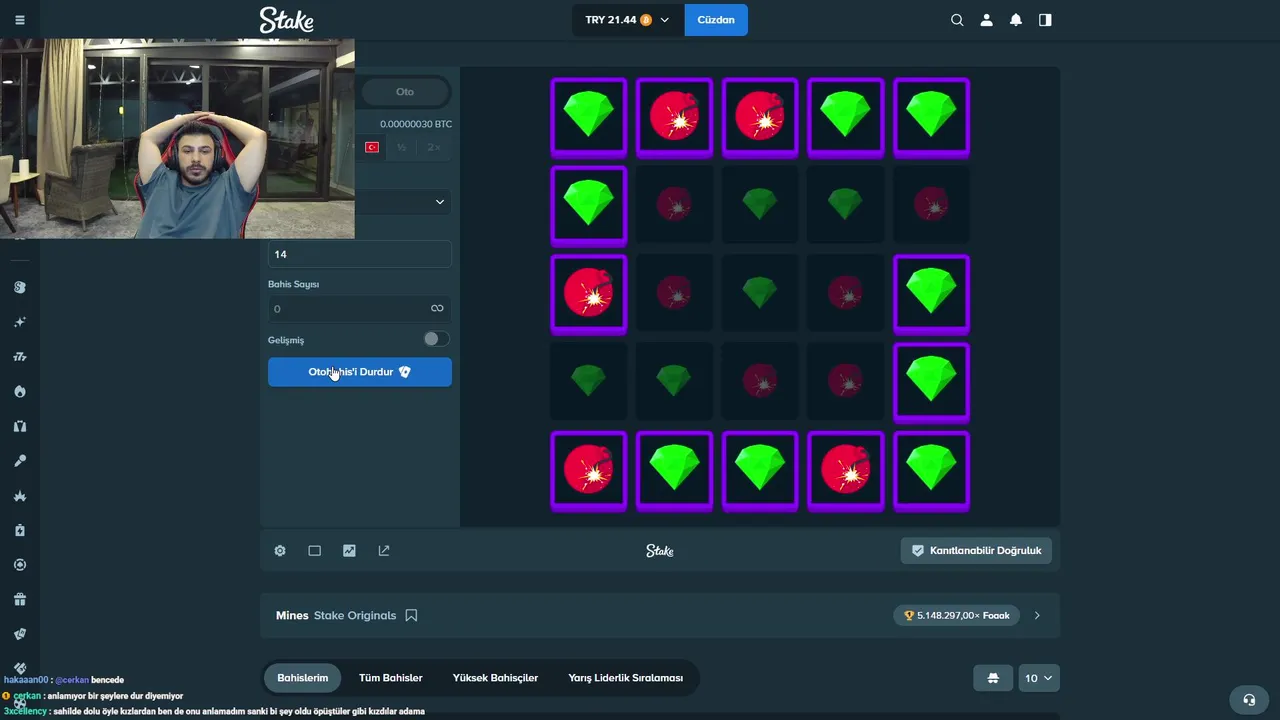Click the flame icon in left sidebar
The image size is (1280, 720).
[x=20, y=391]
